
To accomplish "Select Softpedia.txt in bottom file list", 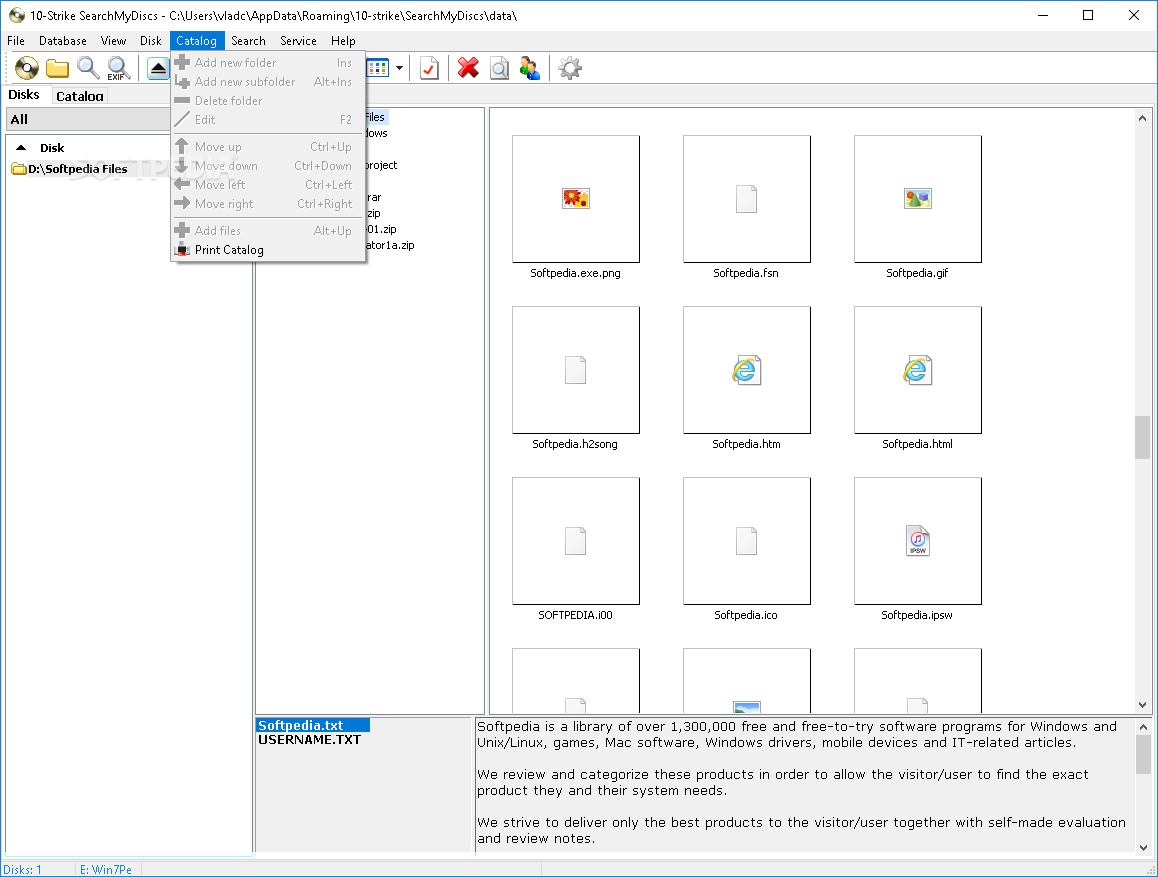I will tap(313, 726).
